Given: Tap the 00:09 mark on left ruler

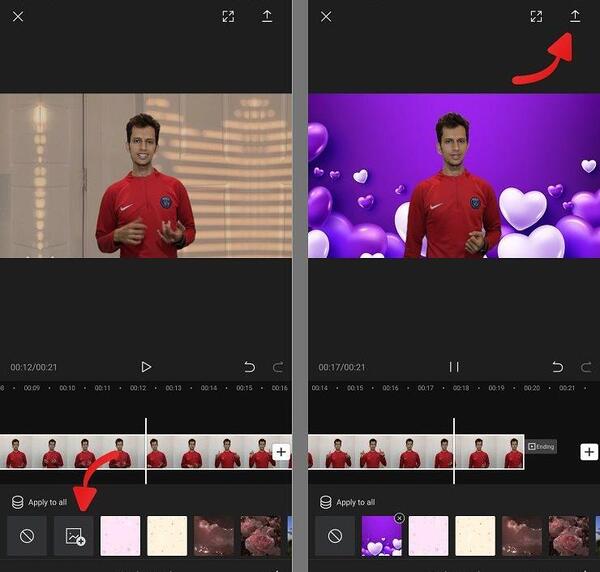Looking at the screenshot, I should 32,388.
